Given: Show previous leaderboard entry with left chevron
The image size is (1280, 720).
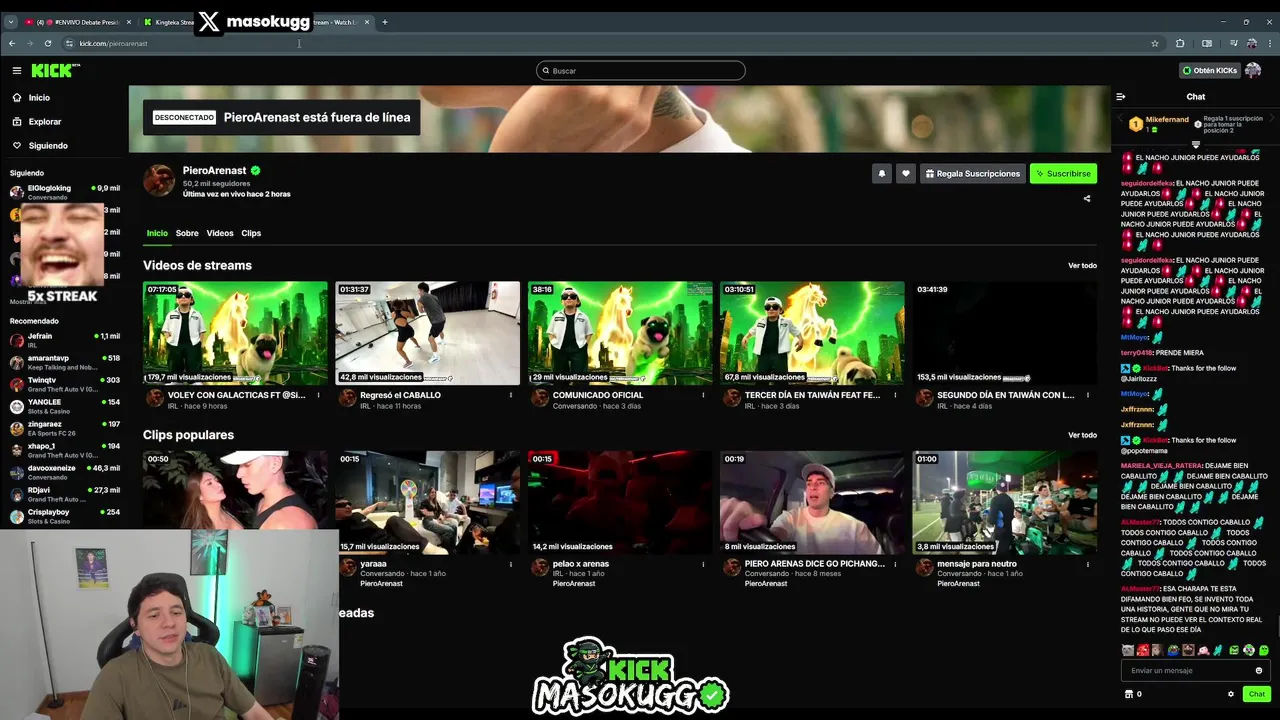Looking at the screenshot, I should click(1120, 117).
